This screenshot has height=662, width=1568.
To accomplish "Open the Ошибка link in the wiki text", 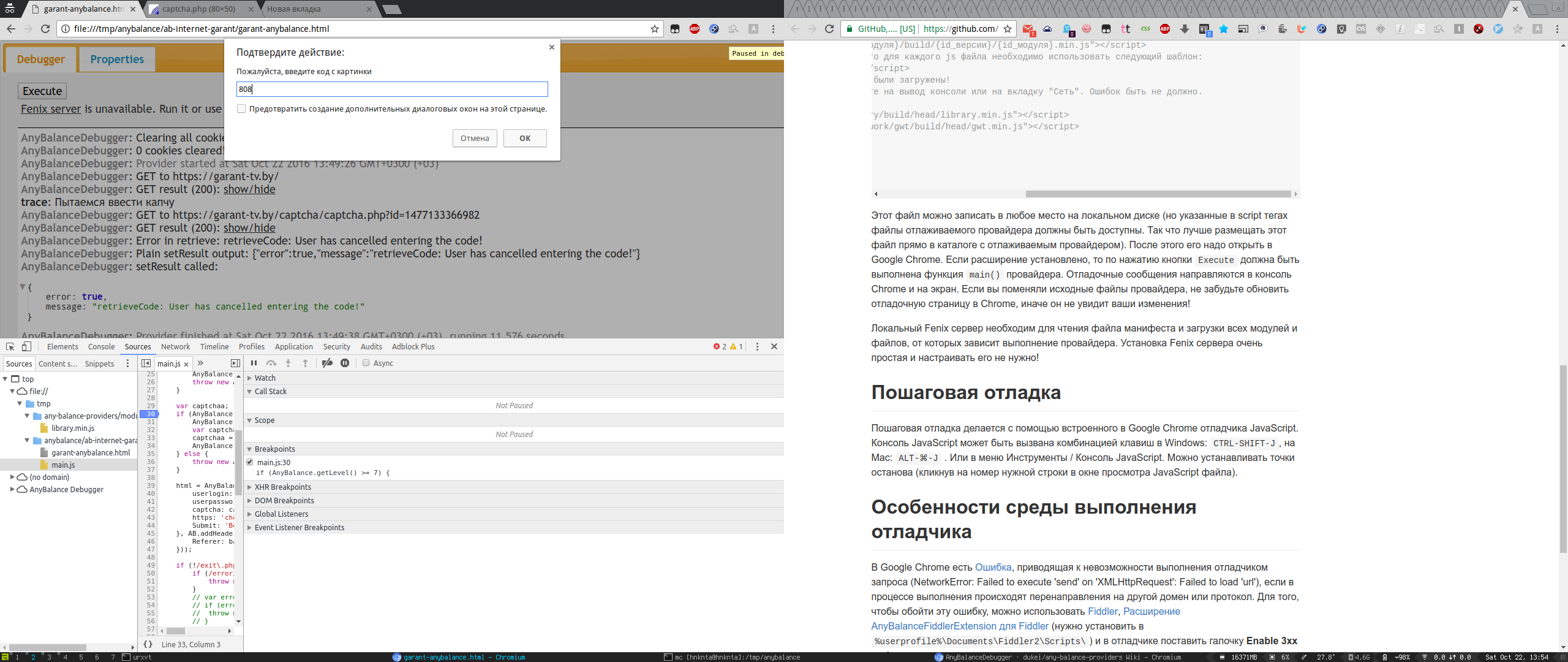I will [x=993, y=567].
